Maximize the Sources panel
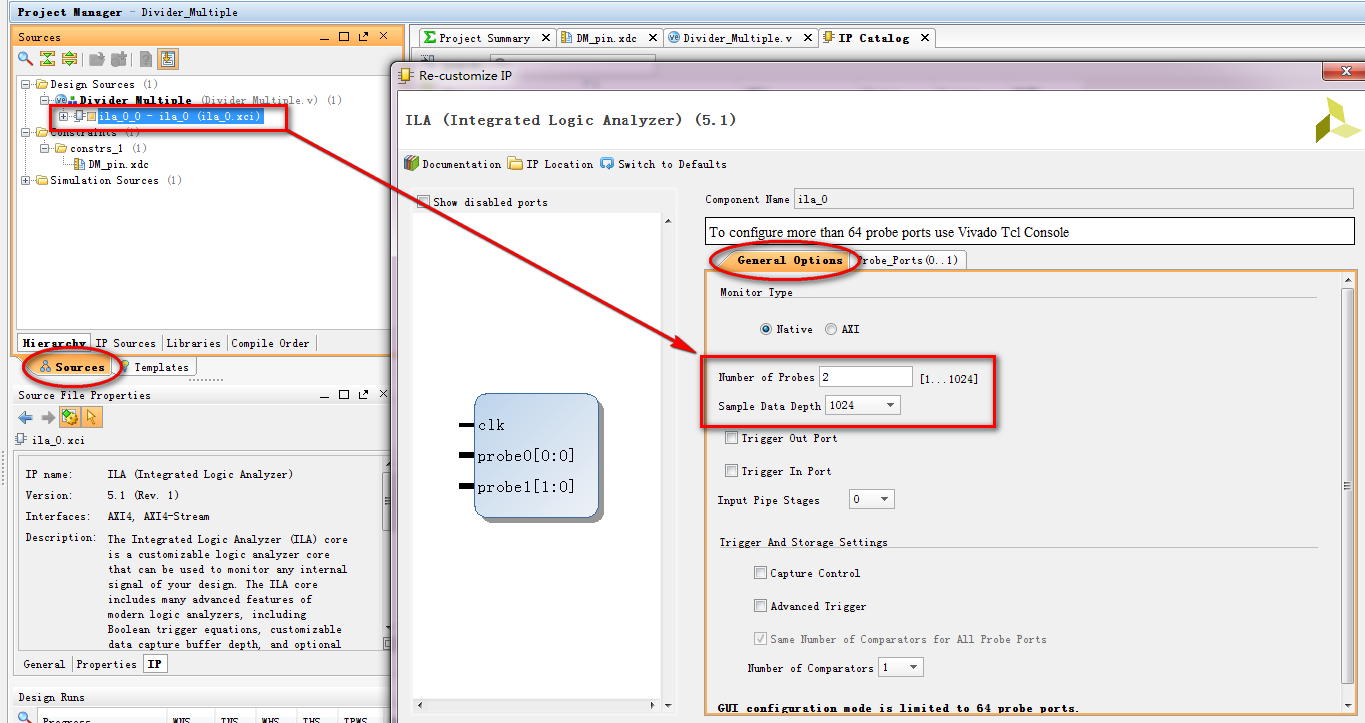The image size is (1365, 723). [344, 37]
